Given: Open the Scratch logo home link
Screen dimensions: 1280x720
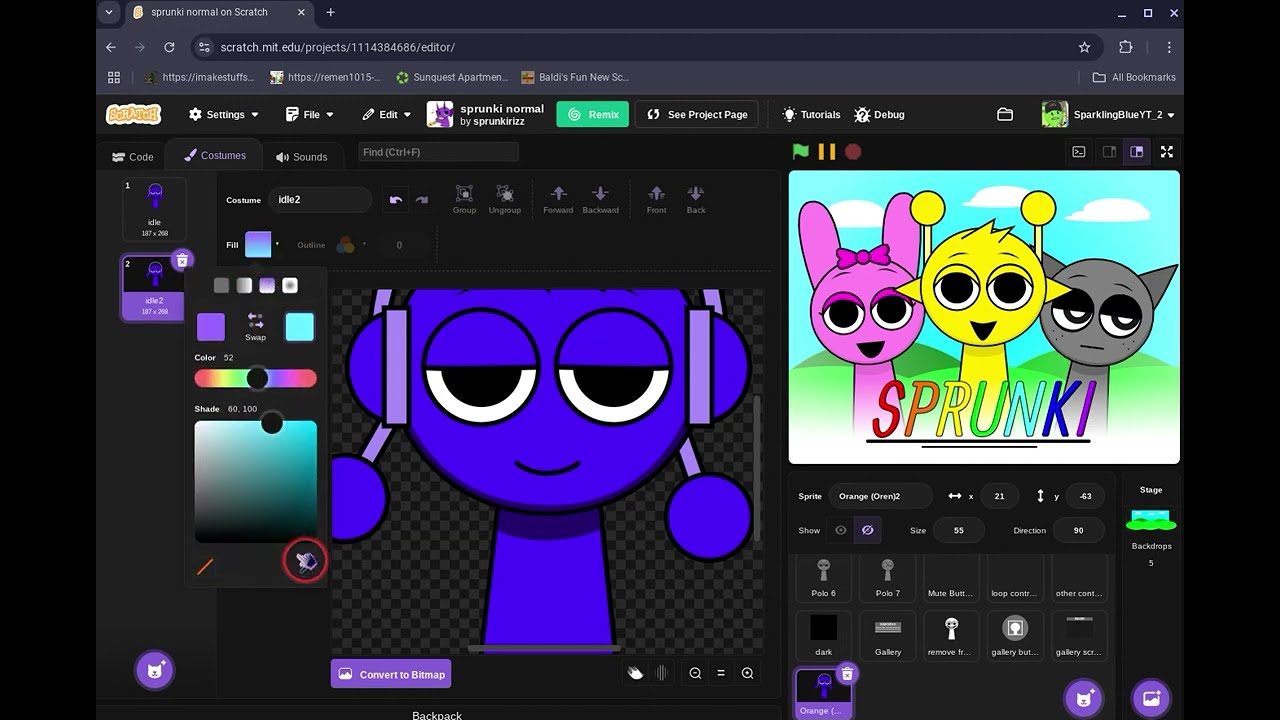Looking at the screenshot, I should pos(133,114).
